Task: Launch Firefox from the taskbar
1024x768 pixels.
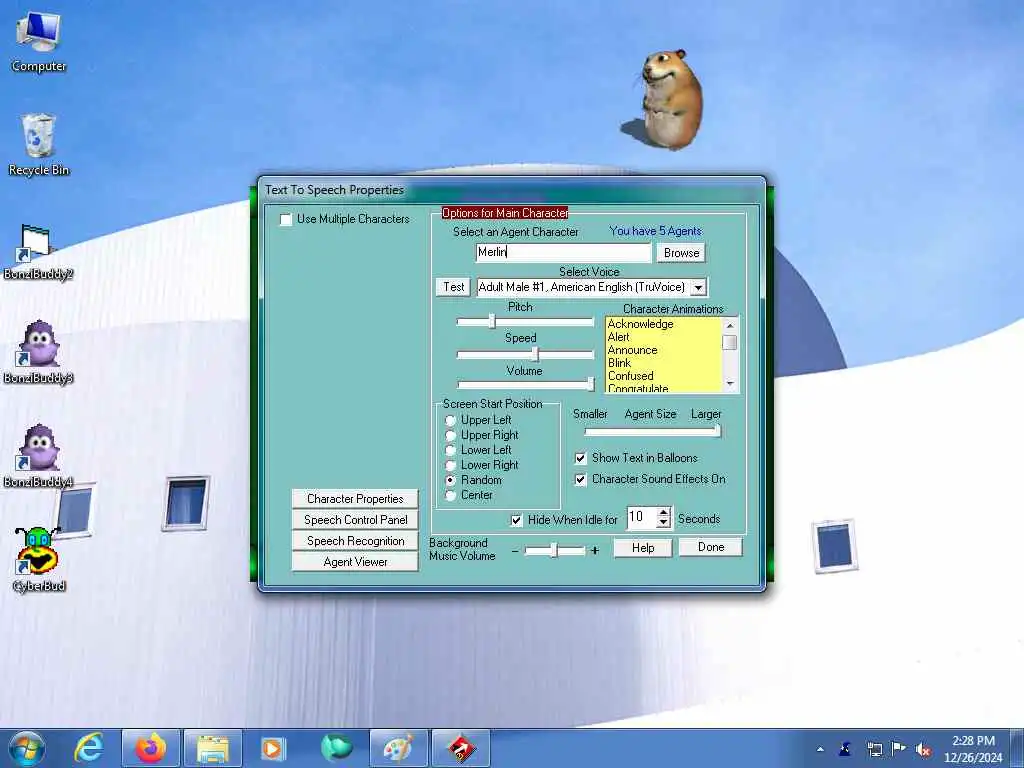Action: pos(151,748)
